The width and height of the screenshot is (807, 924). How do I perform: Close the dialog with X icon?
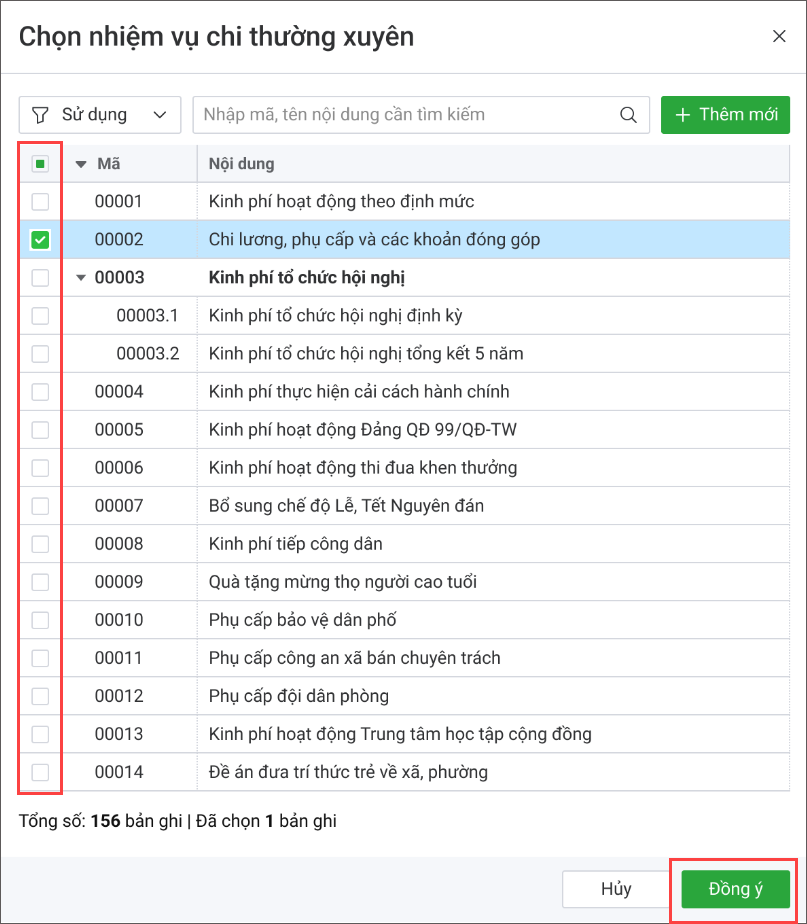[779, 36]
